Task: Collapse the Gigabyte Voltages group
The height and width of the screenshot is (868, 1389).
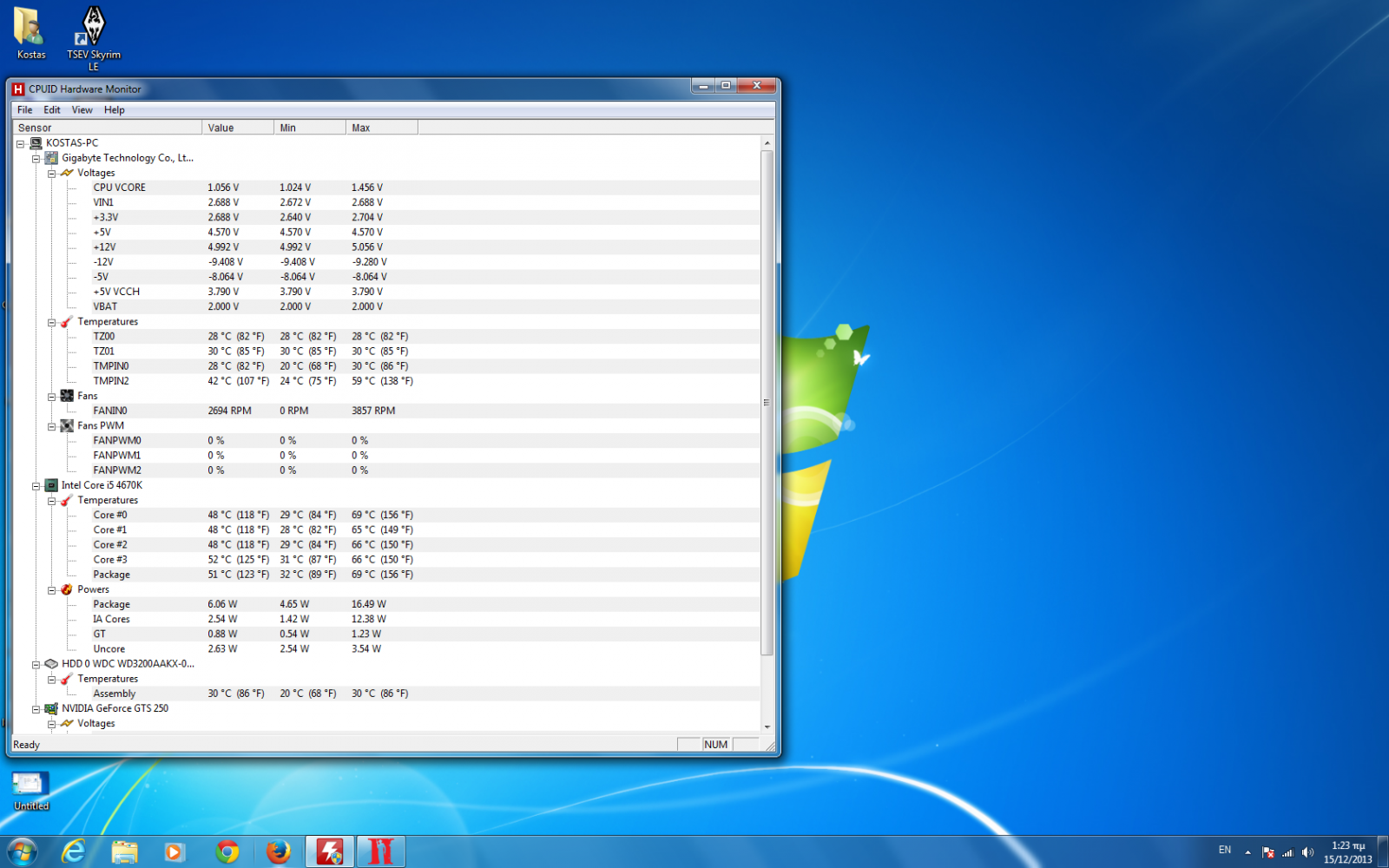Action: coord(51,174)
